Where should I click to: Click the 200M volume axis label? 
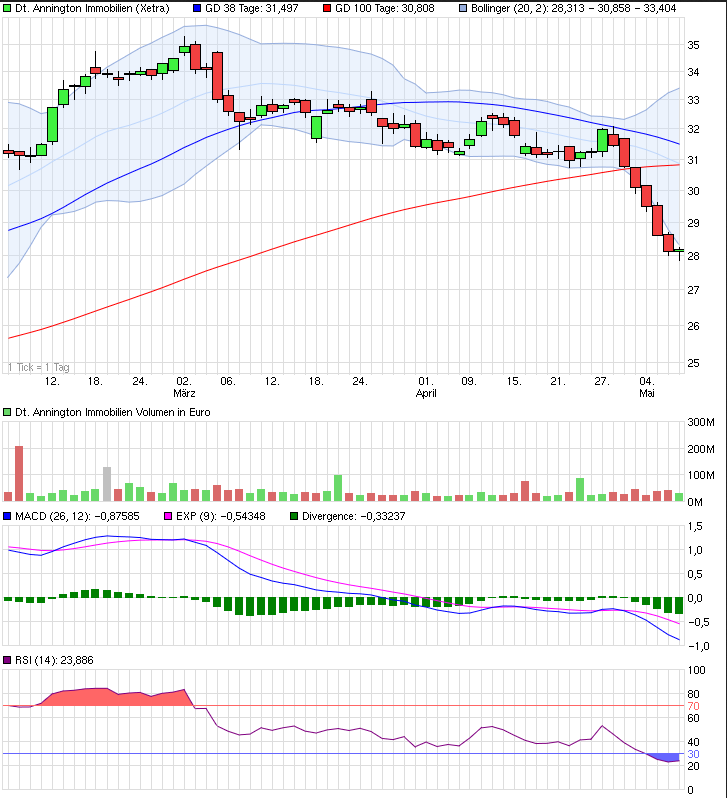tap(701, 449)
